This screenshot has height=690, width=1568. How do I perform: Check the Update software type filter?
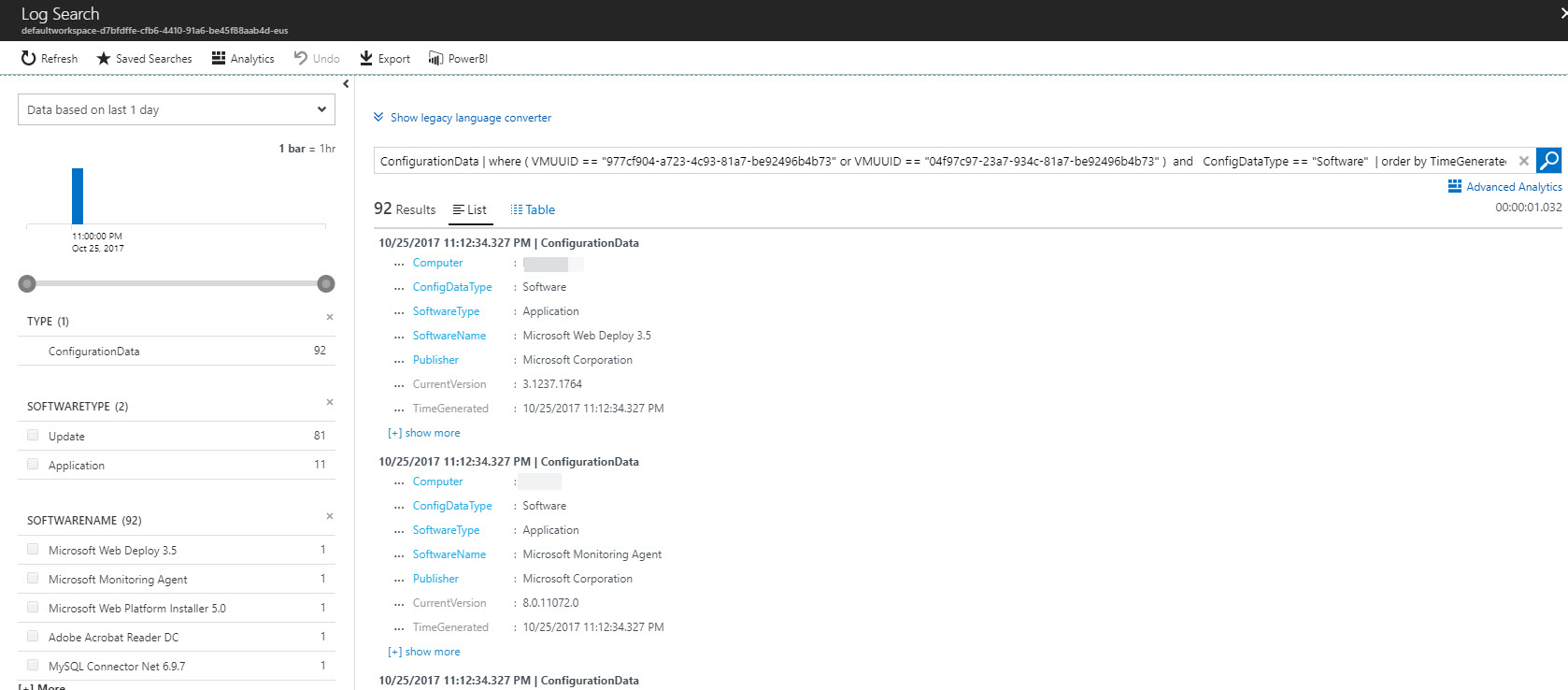pos(33,435)
